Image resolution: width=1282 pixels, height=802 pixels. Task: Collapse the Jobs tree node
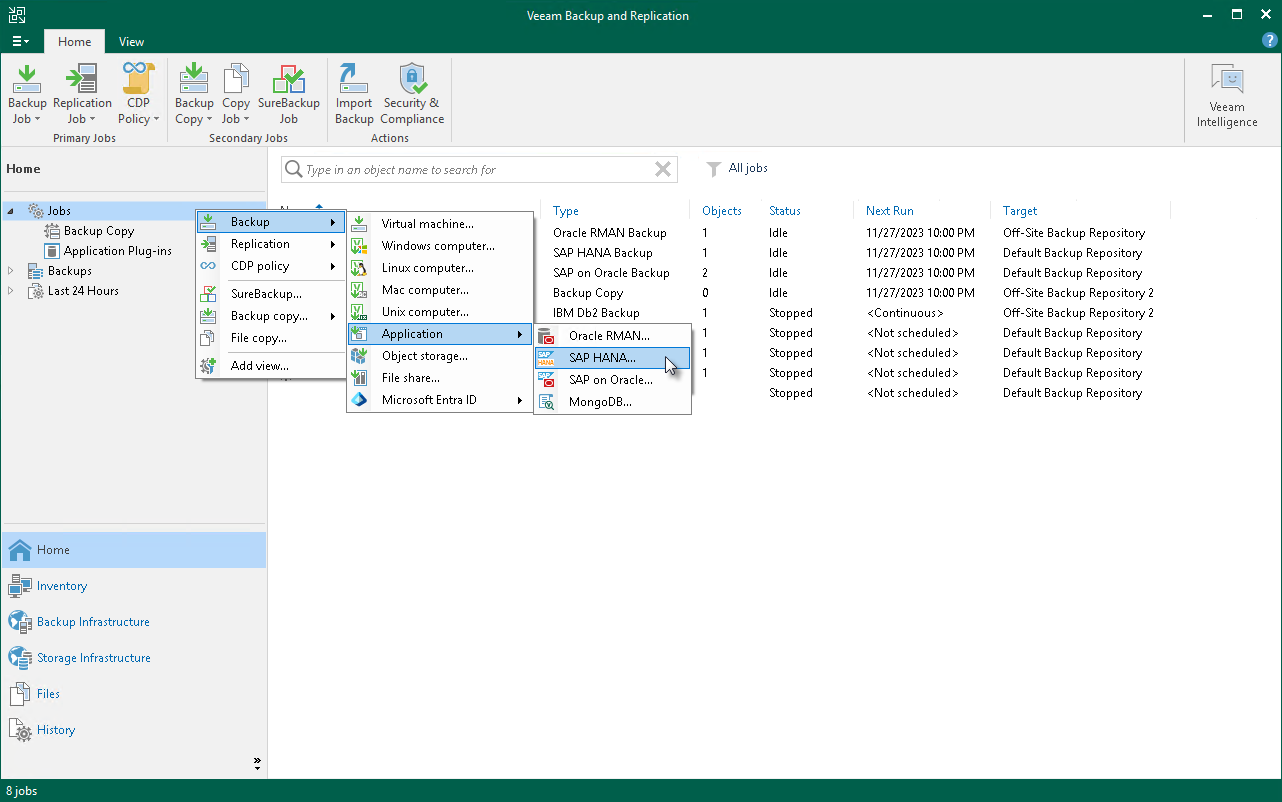(11, 211)
